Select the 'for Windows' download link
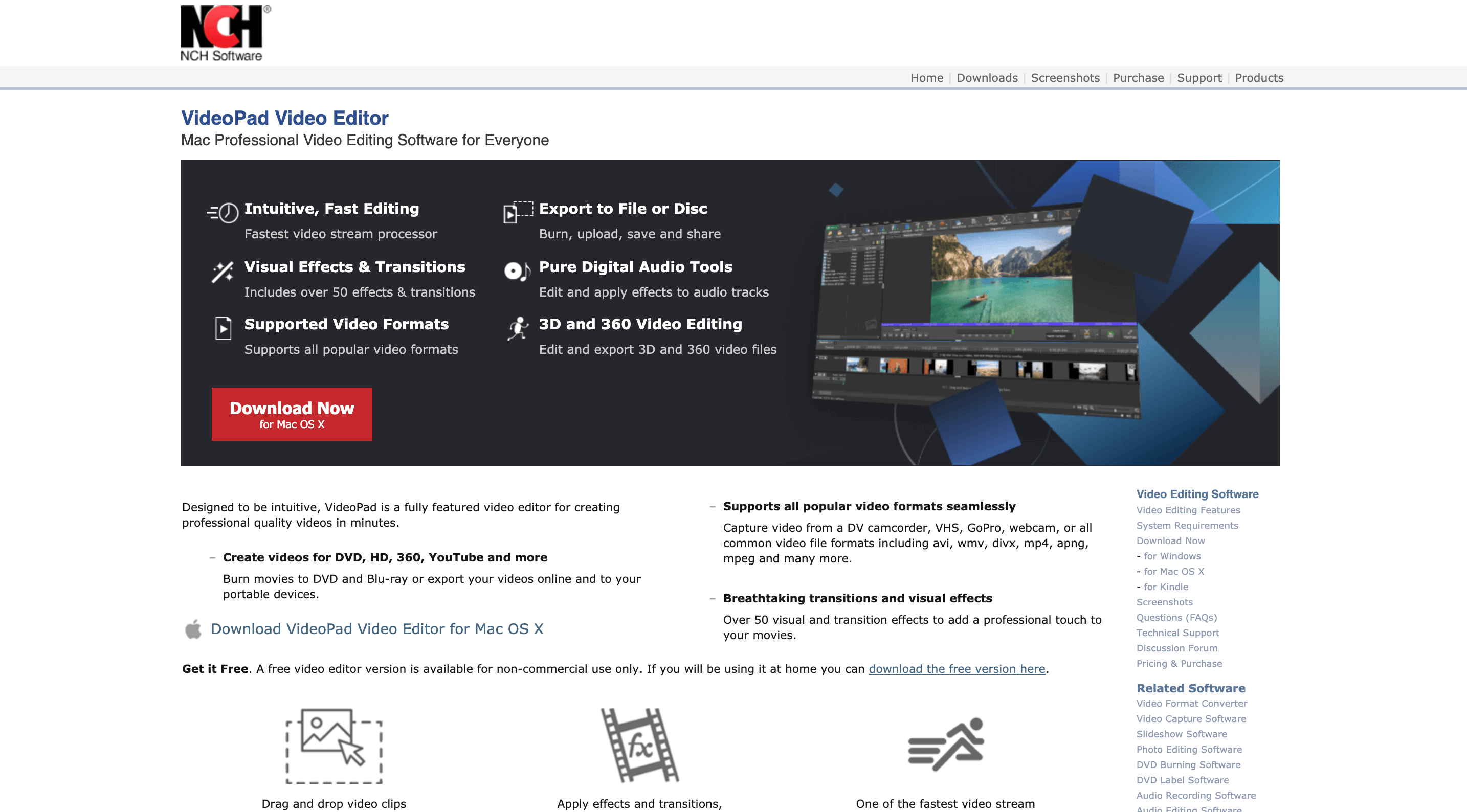1467x812 pixels. pyautogui.click(x=1172, y=556)
